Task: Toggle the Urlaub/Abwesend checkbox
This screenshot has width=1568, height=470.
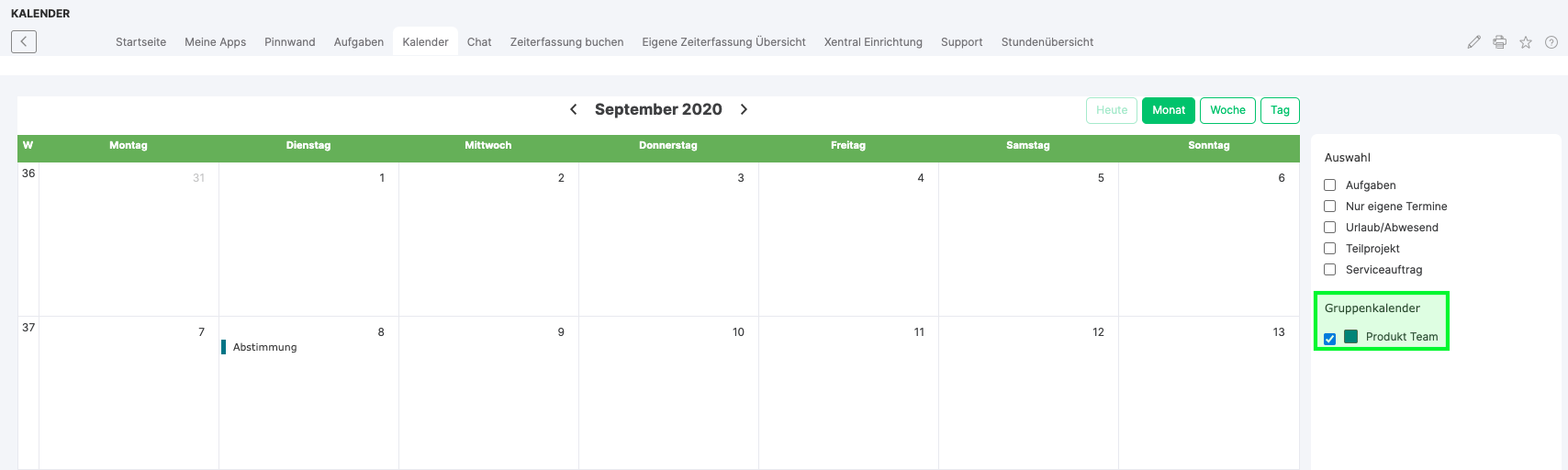Action: (1329, 228)
